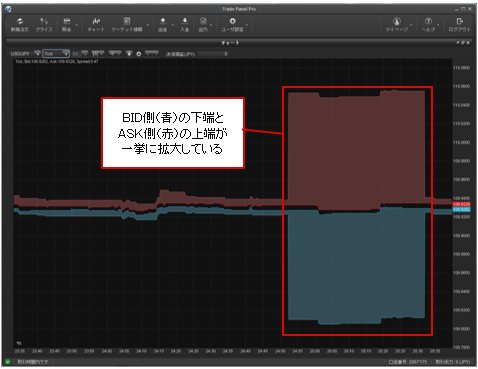Image resolution: width=478 pixels, height=369 pixels.
Task: Expand the ヘルプ help dropdown arrow
Action: coord(438,25)
